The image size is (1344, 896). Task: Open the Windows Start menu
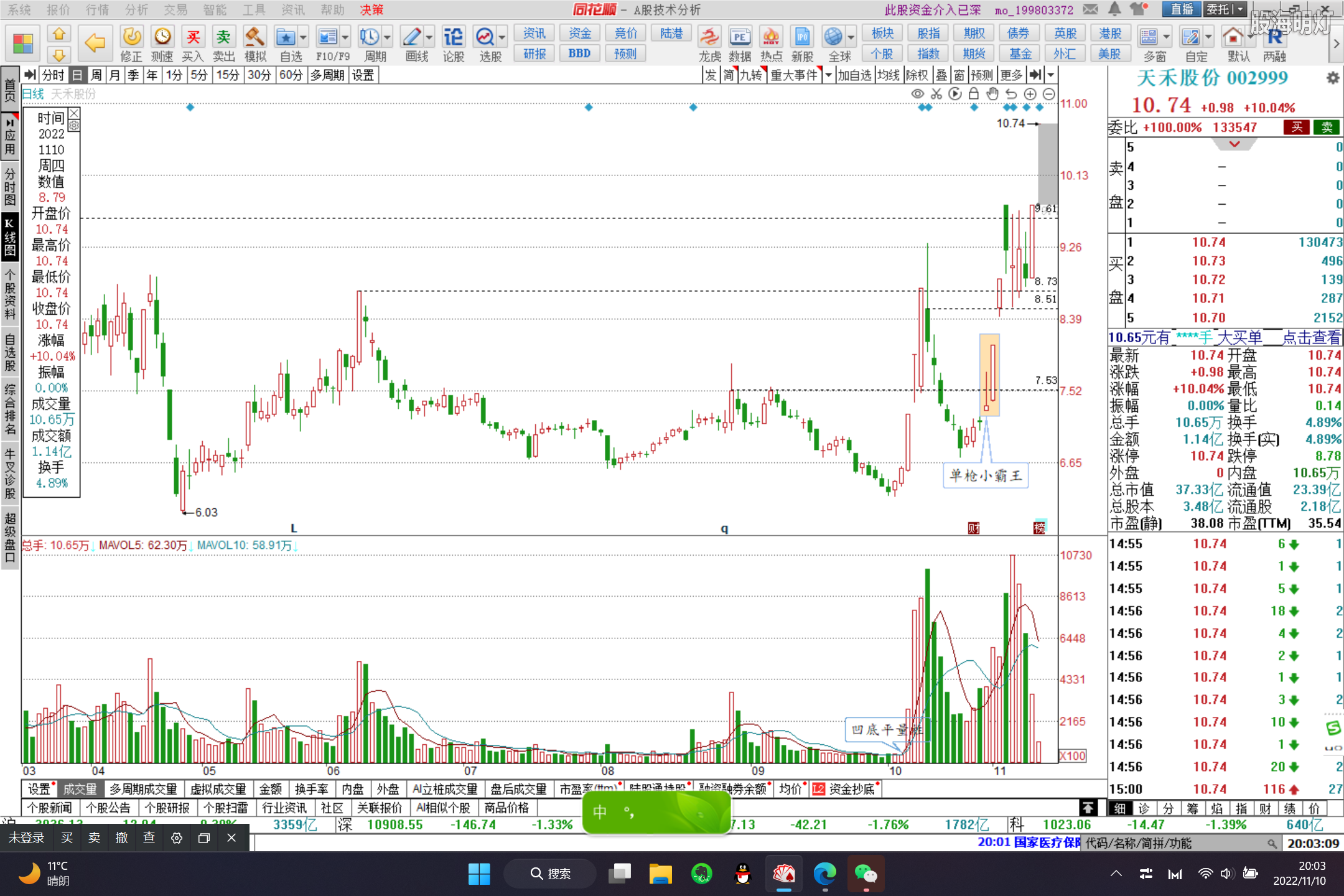[x=478, y=874]
